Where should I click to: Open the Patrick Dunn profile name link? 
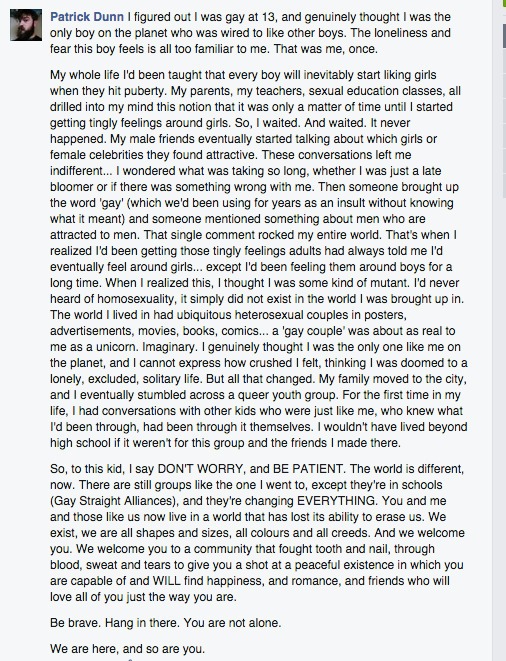point(87,17)
